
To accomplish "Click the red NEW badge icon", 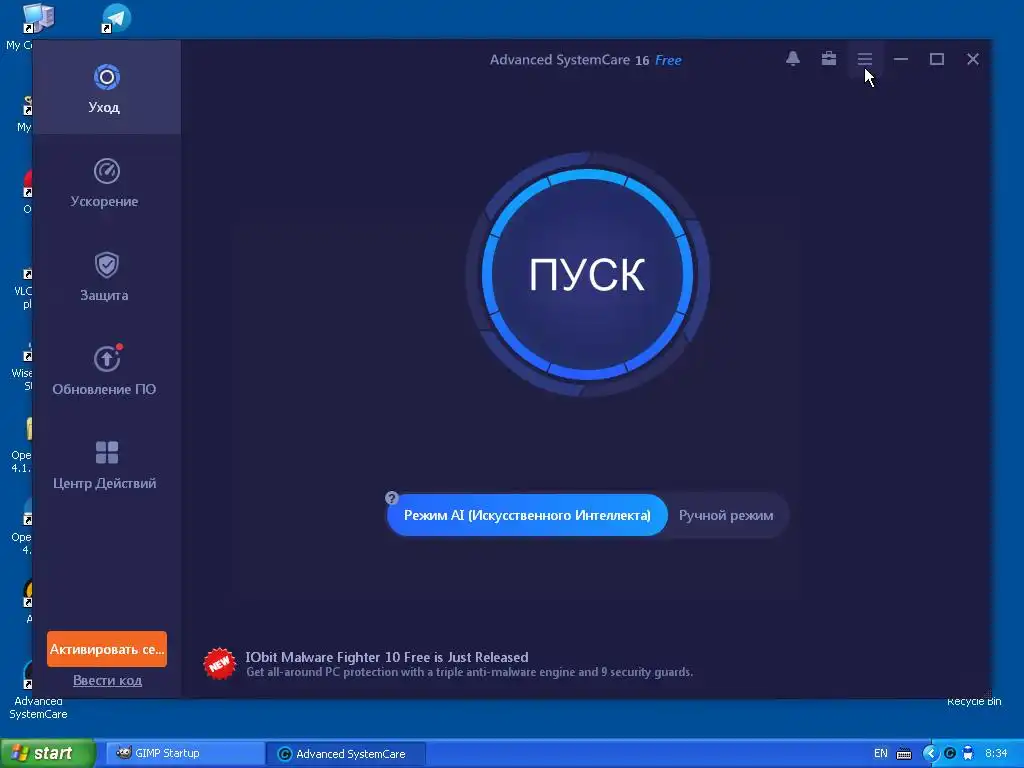I will [x=219, y=664].
